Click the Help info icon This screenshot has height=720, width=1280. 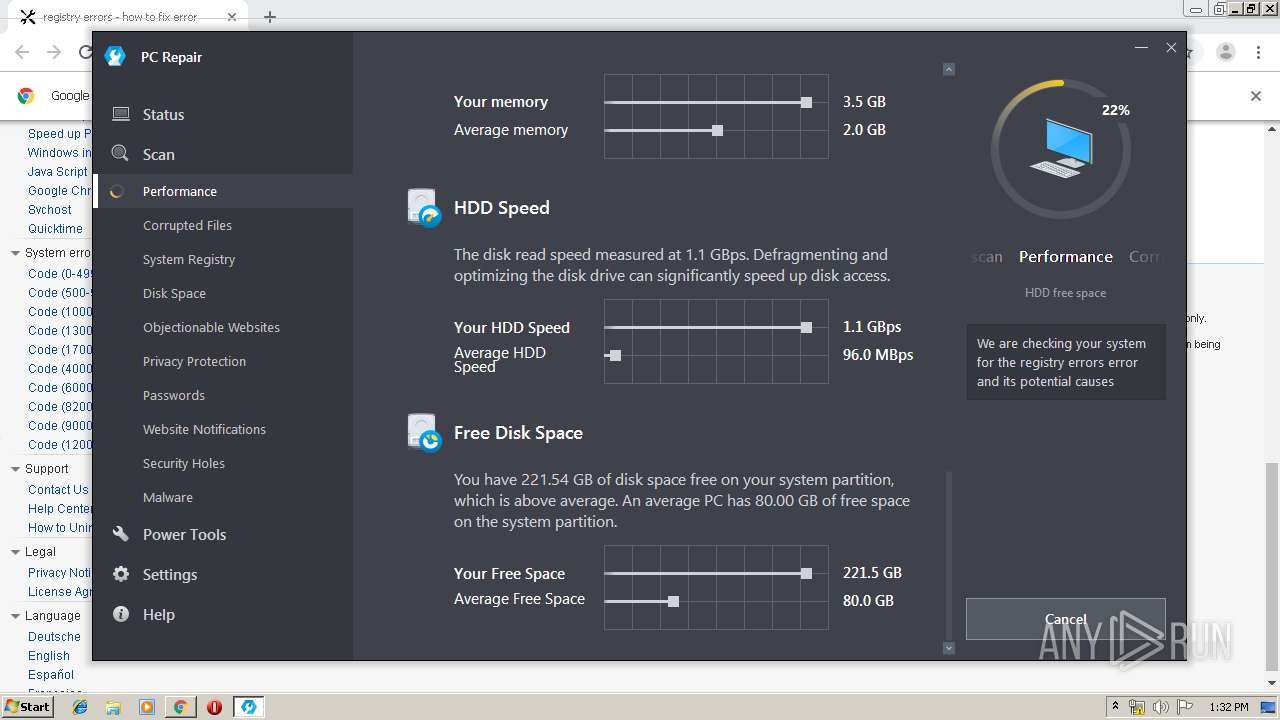[121, 614]
